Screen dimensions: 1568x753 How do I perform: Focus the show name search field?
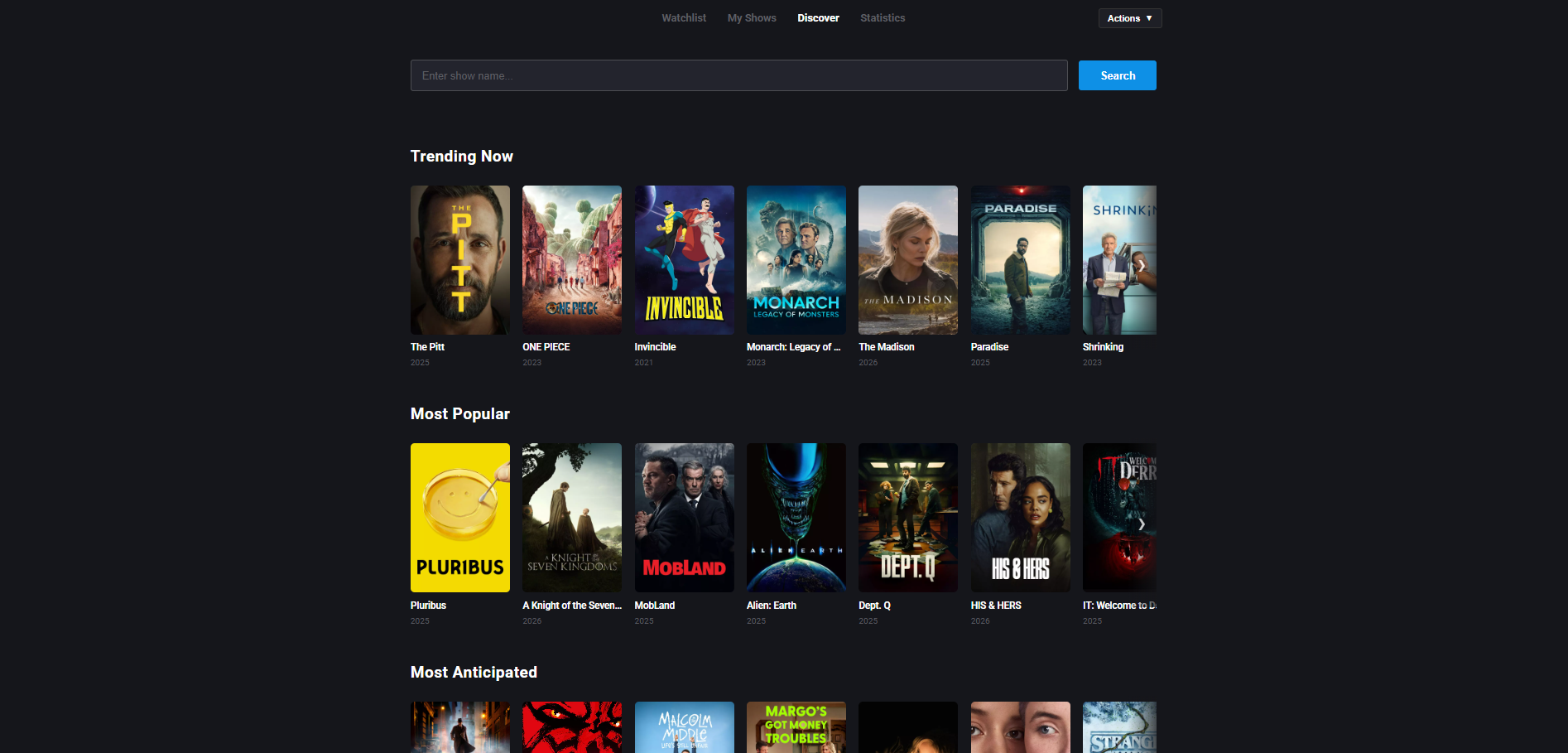coord(738,75)
